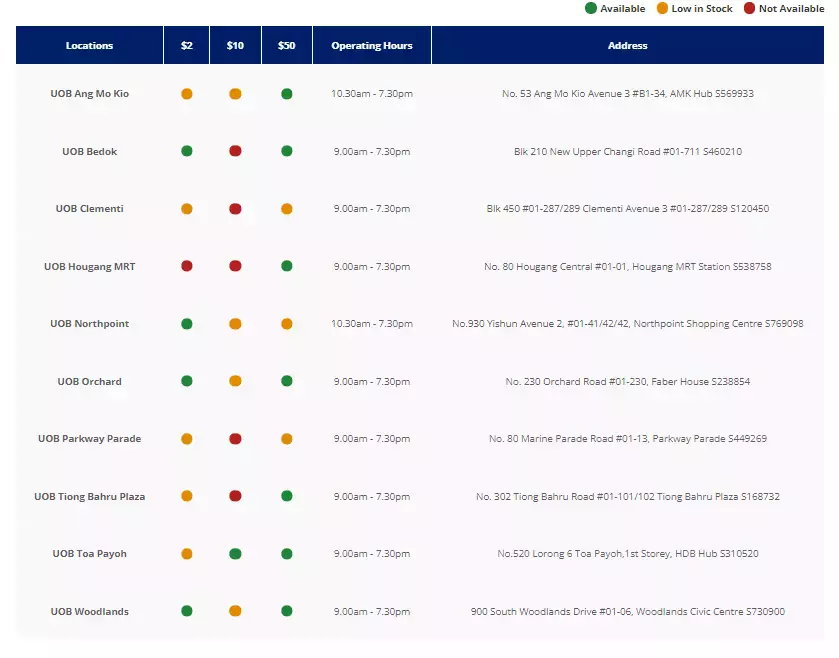Click the $10 column header

[235, 46]
